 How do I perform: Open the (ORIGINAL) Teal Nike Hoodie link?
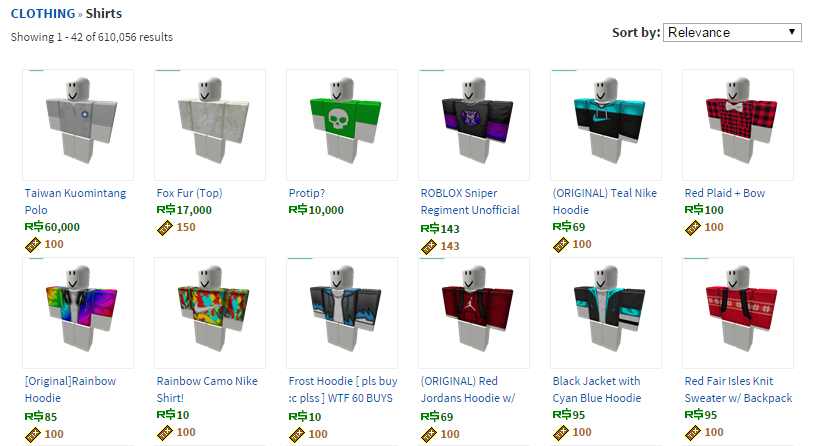(x=604, y=202)
